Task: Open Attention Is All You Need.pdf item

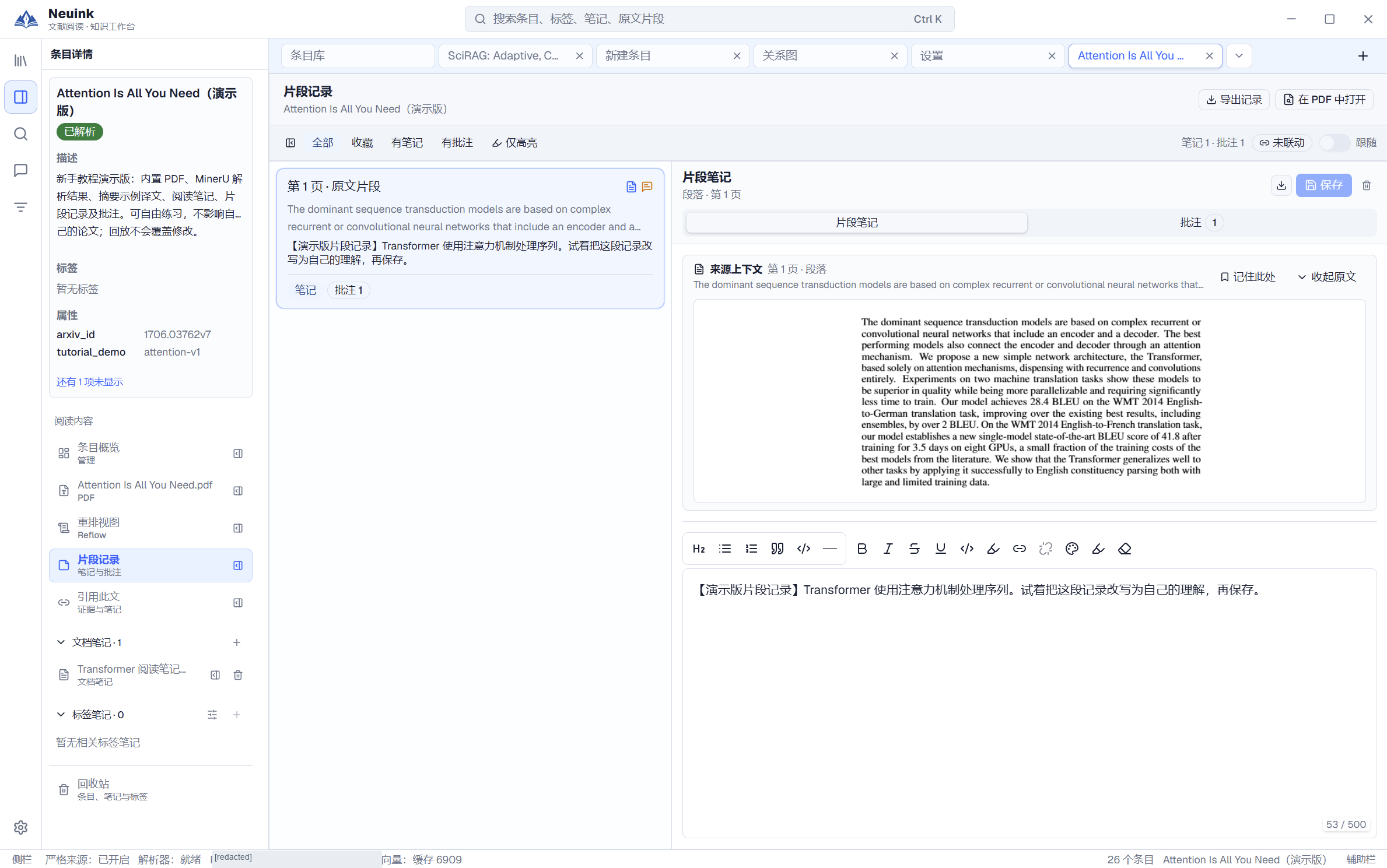Action: [150, 491]
